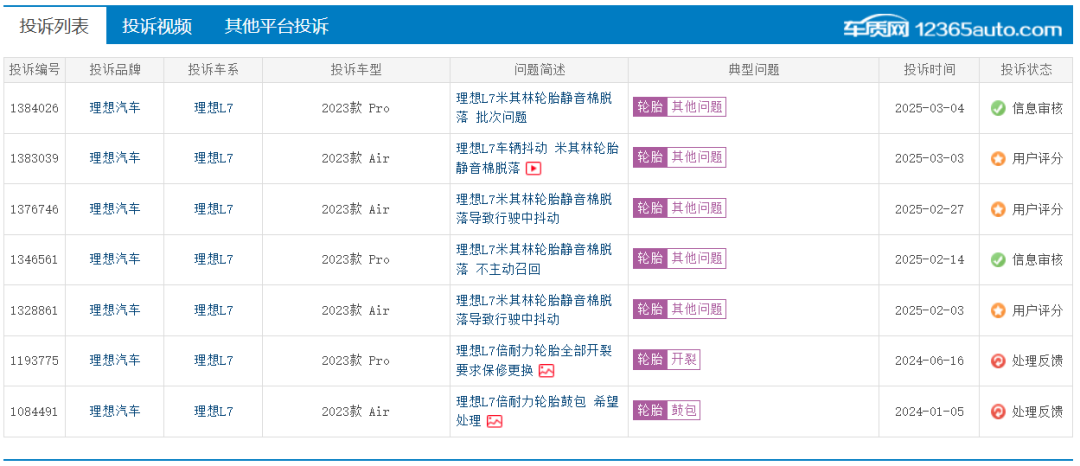The width and height of the screenshot is (1080, 466).
Task: Click 2023款 Pro model in 1384026 row
Action: pos(355,108)
